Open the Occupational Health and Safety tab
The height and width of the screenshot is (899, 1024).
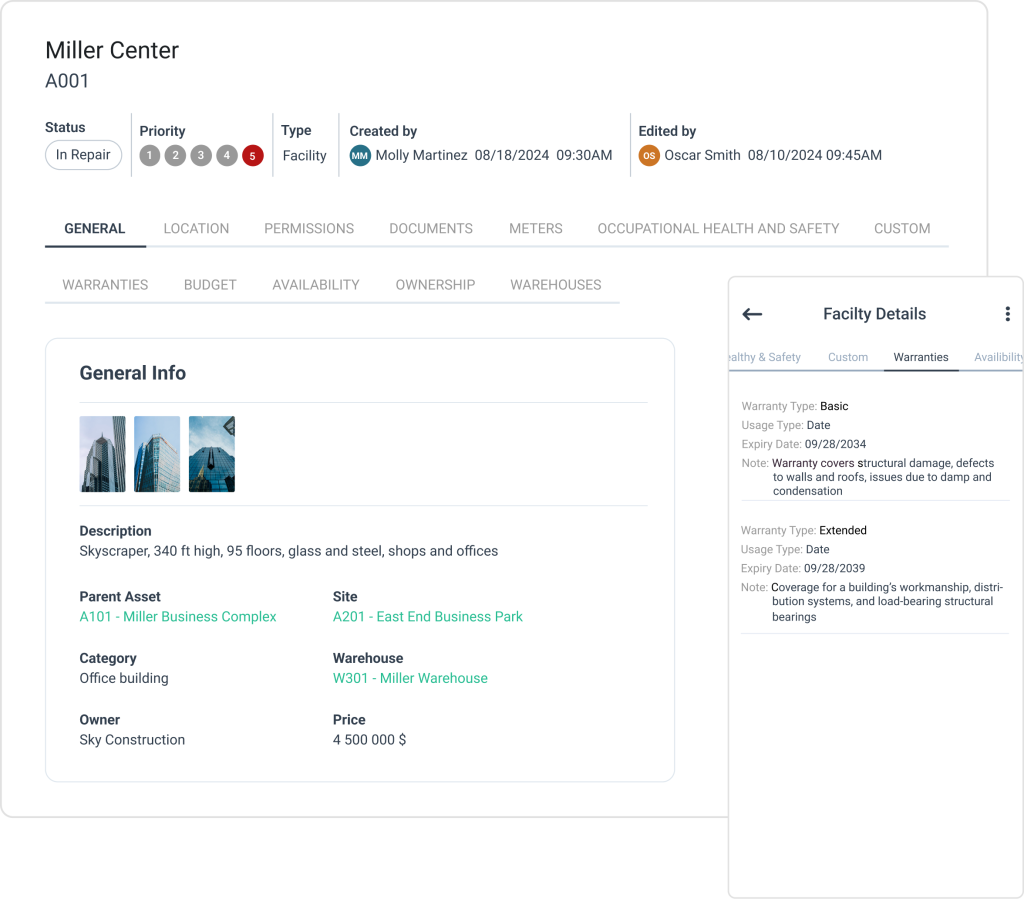[718, 228]
